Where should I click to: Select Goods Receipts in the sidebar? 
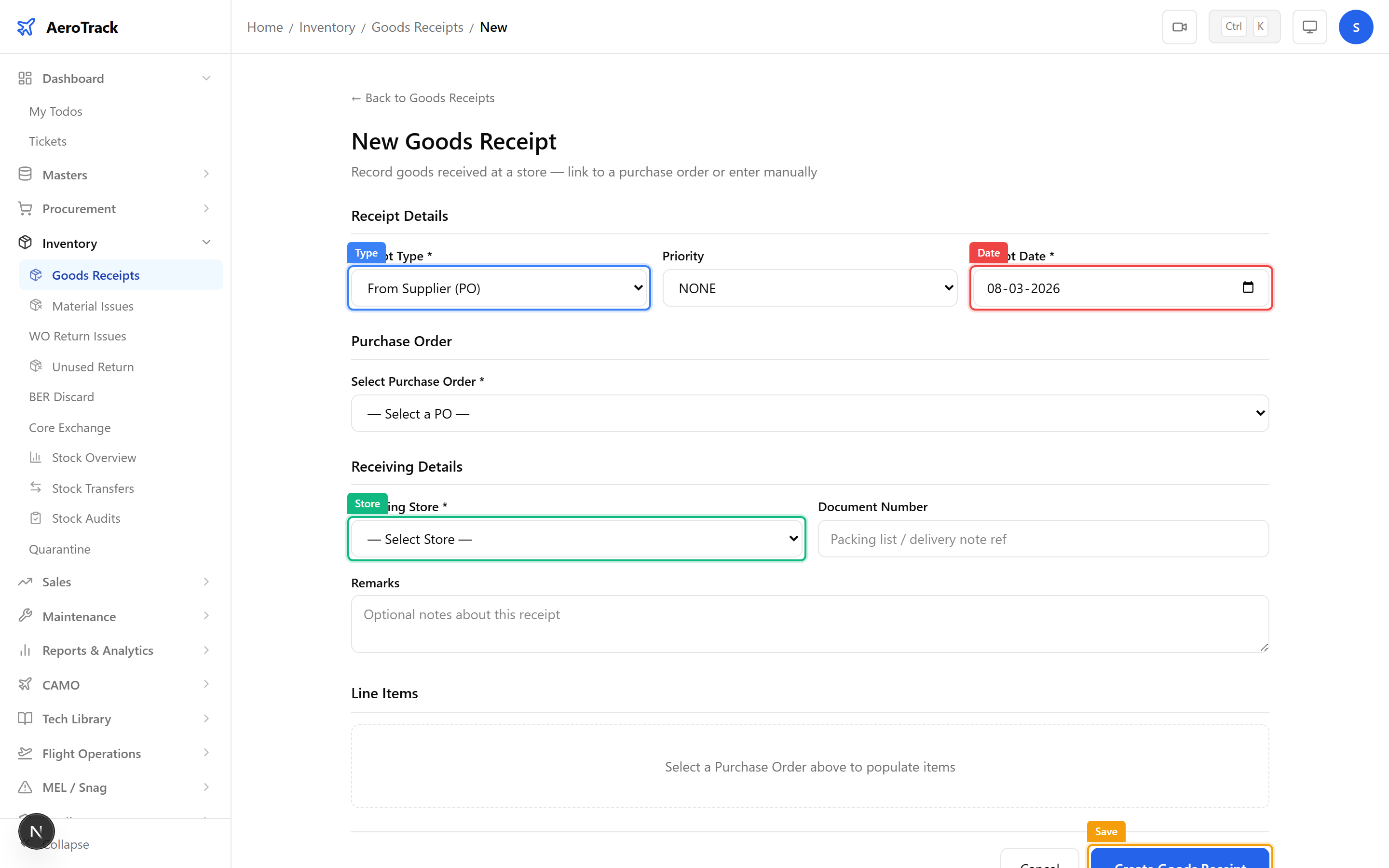click(x=95, y=275)
